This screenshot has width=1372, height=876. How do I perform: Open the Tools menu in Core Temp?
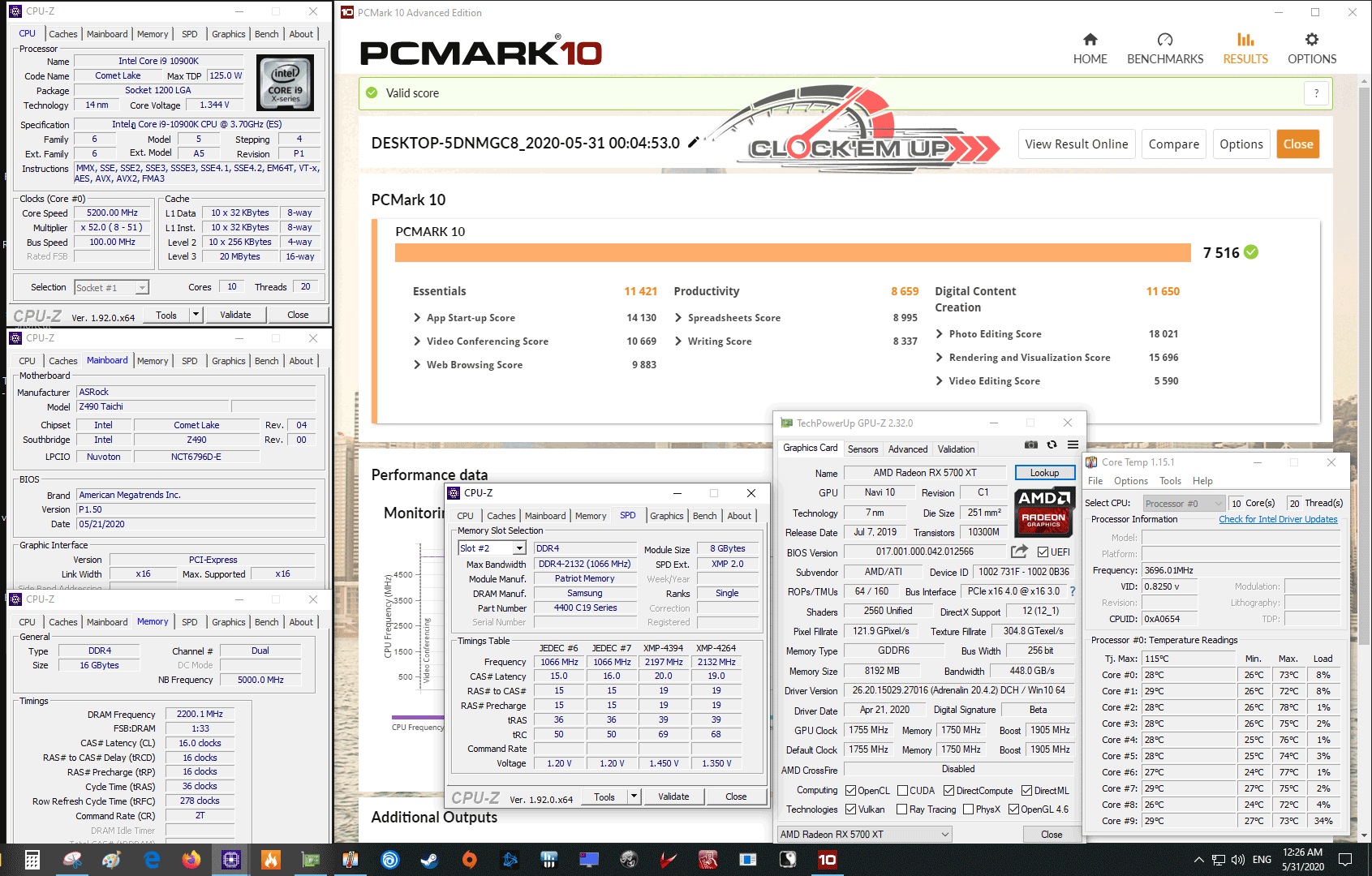tap(1170, 481)
